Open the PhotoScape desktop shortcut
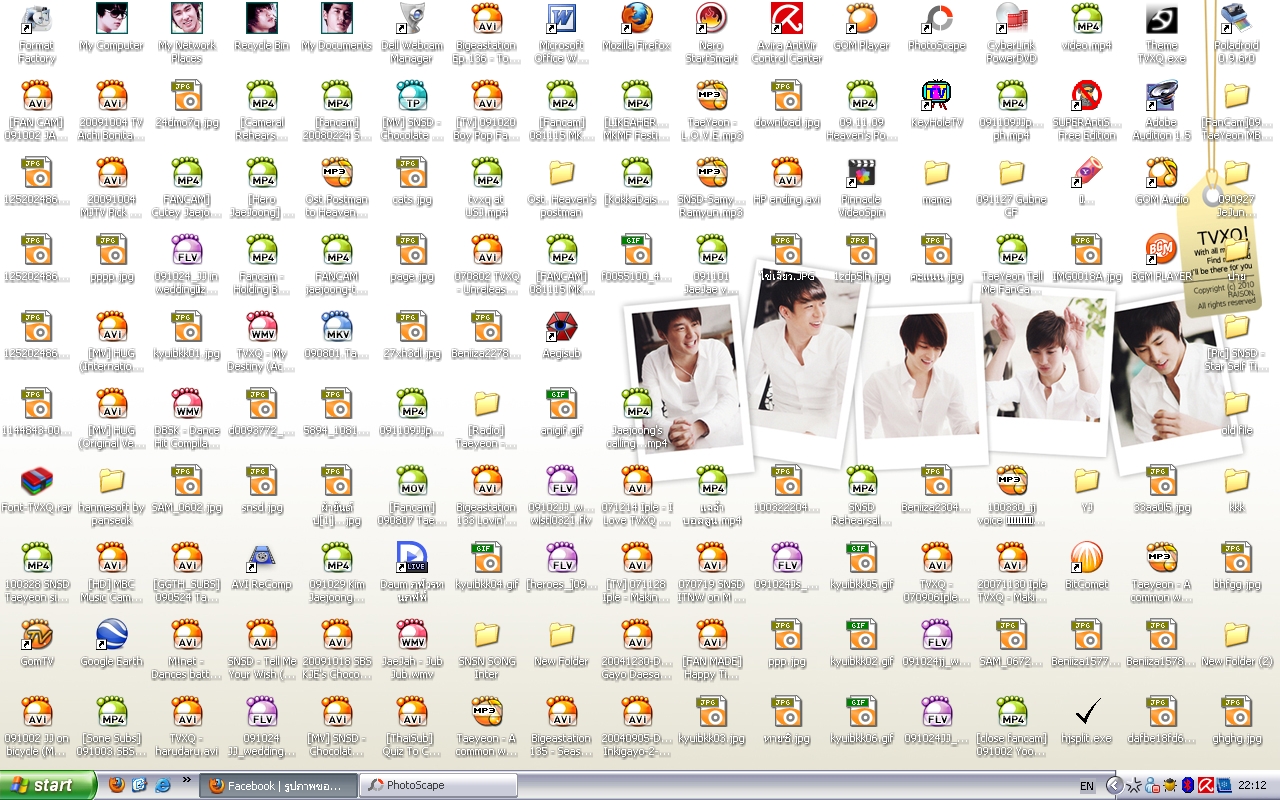1280x800 pixels. point(937,18)
